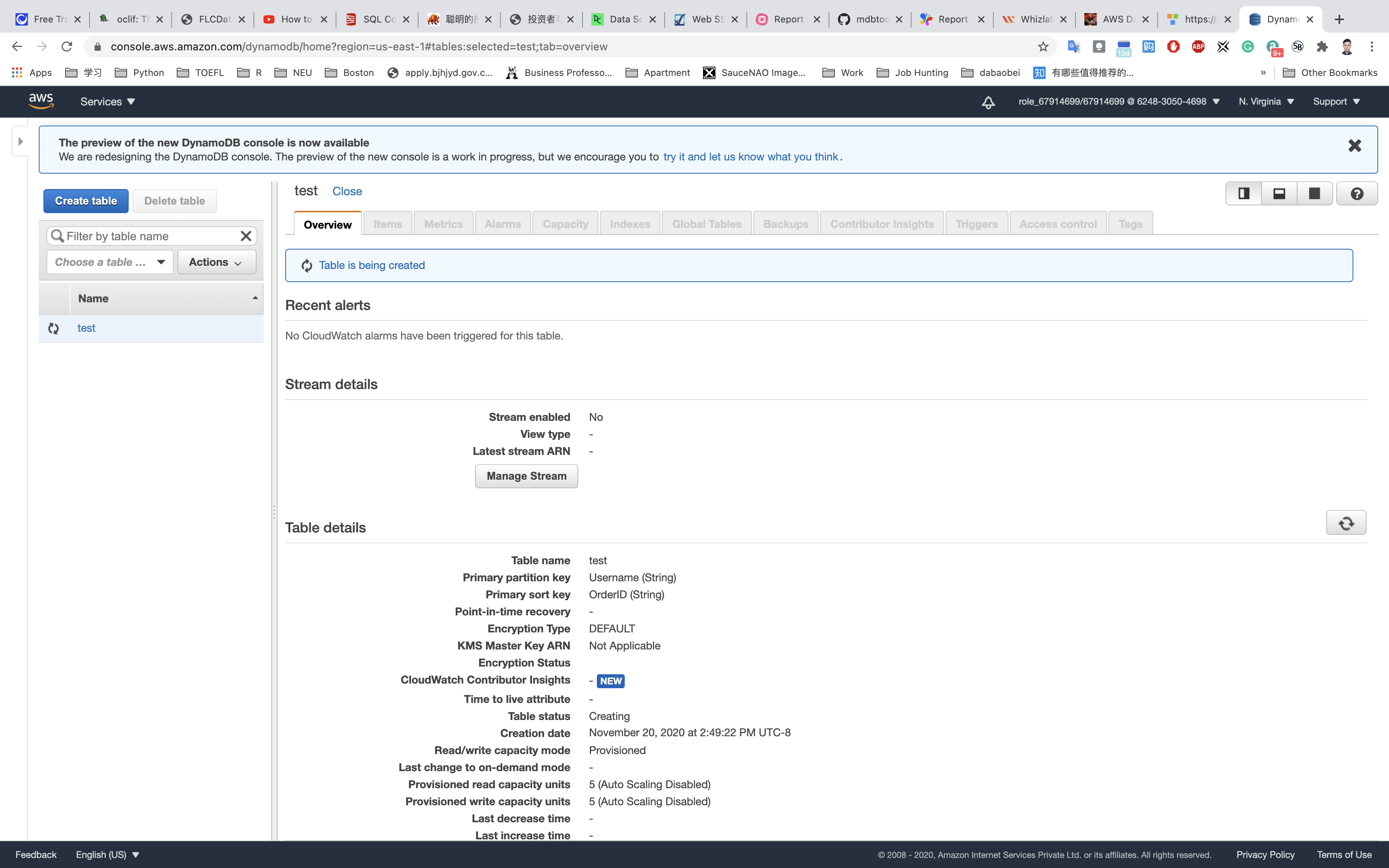Image resolution: width=1389 pixels, height=868 pixels.
Task: Switch to full panel layout icon
Action: click(x=1314, y=193)
